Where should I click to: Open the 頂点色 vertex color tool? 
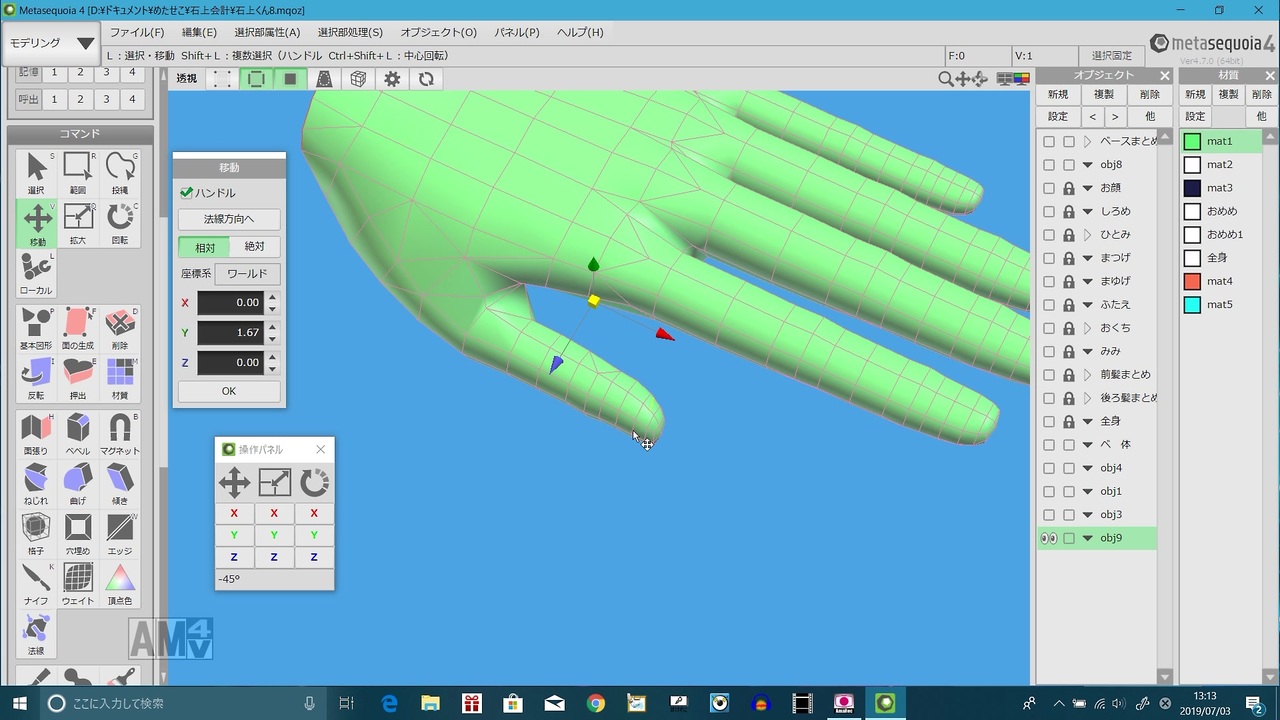120,584
